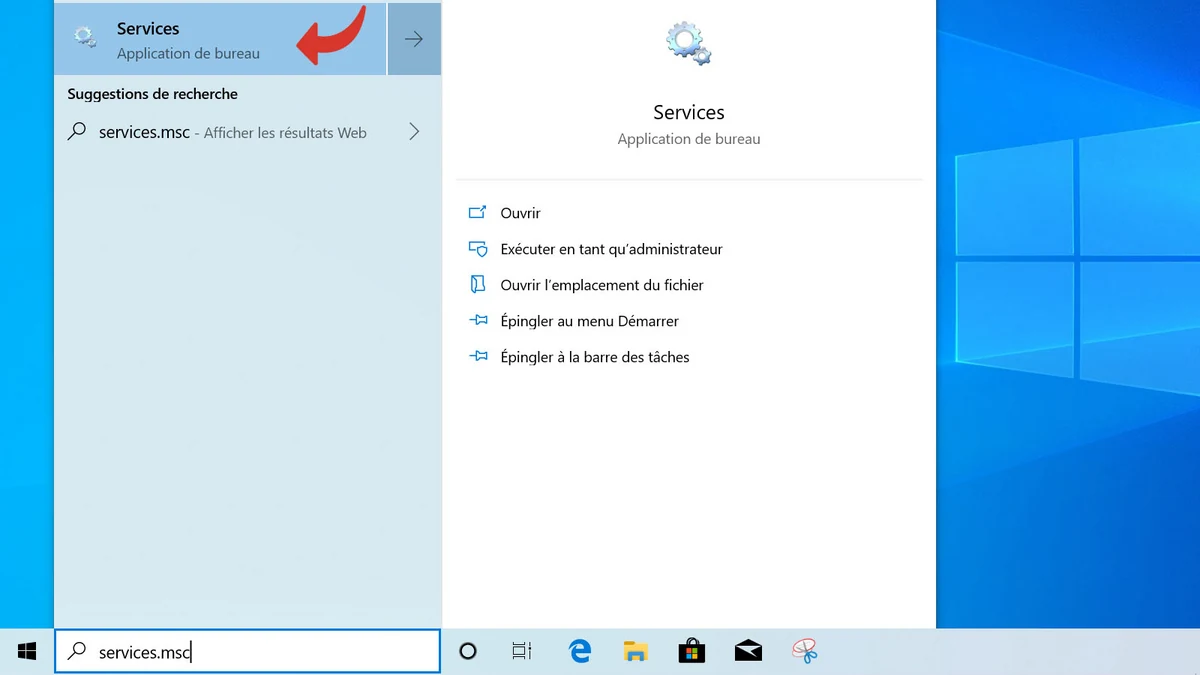
Task: Open File Explorer from the taskbar
Action: pos(635,652)
